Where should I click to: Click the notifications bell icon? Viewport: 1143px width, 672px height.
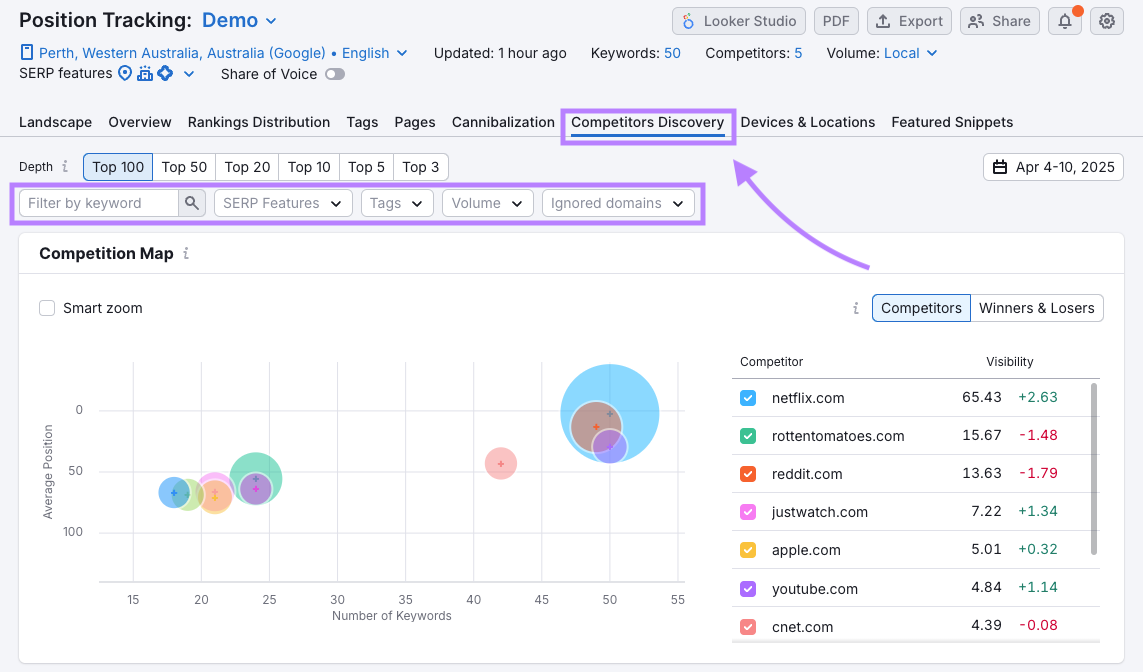click(1065, 21)
